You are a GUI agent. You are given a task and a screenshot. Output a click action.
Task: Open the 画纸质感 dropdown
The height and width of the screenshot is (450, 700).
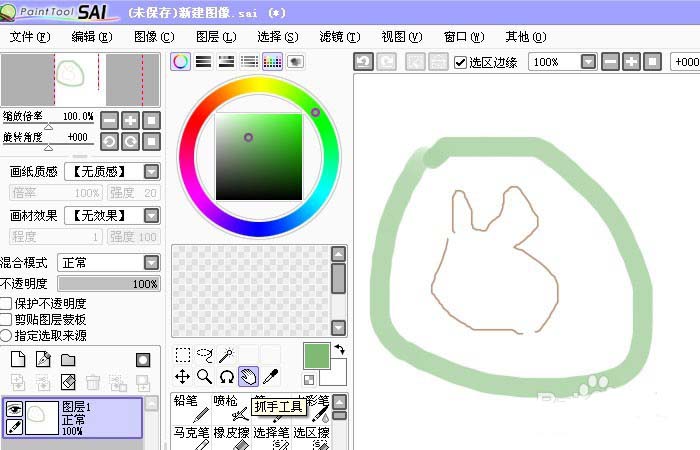point(152,171)
